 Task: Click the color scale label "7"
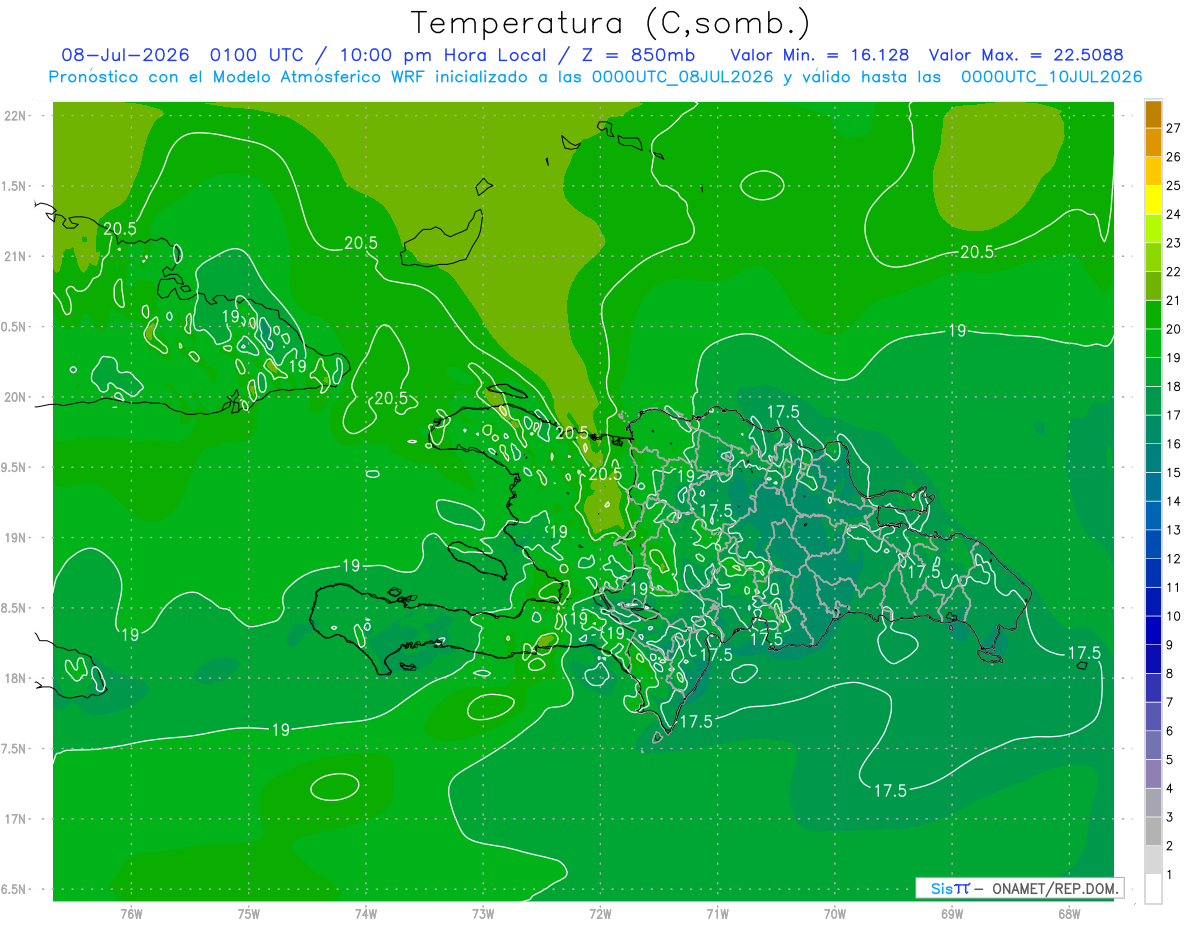pos(1170,702)
